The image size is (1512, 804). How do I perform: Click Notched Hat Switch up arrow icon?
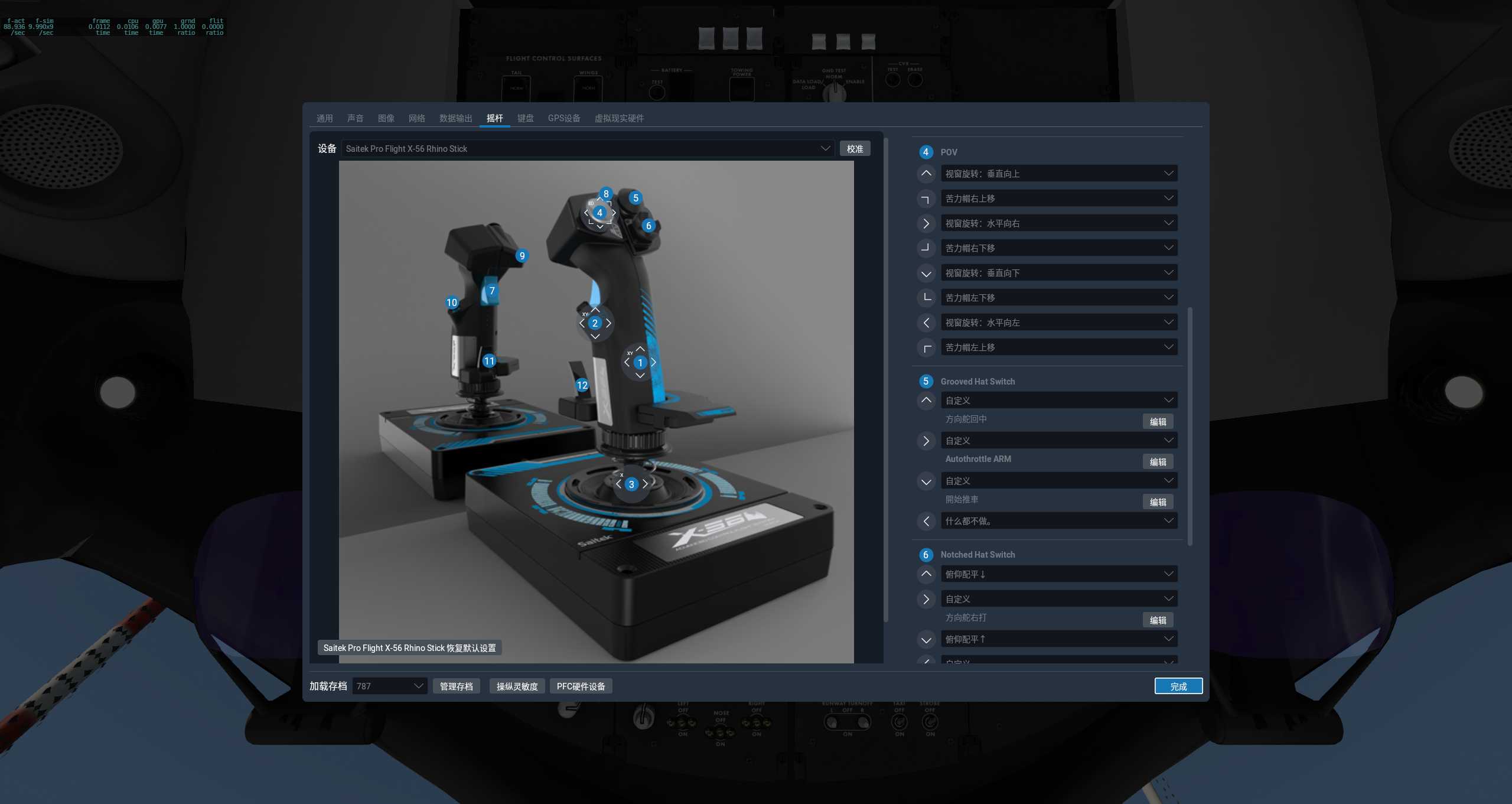click(x=926, y=574)
